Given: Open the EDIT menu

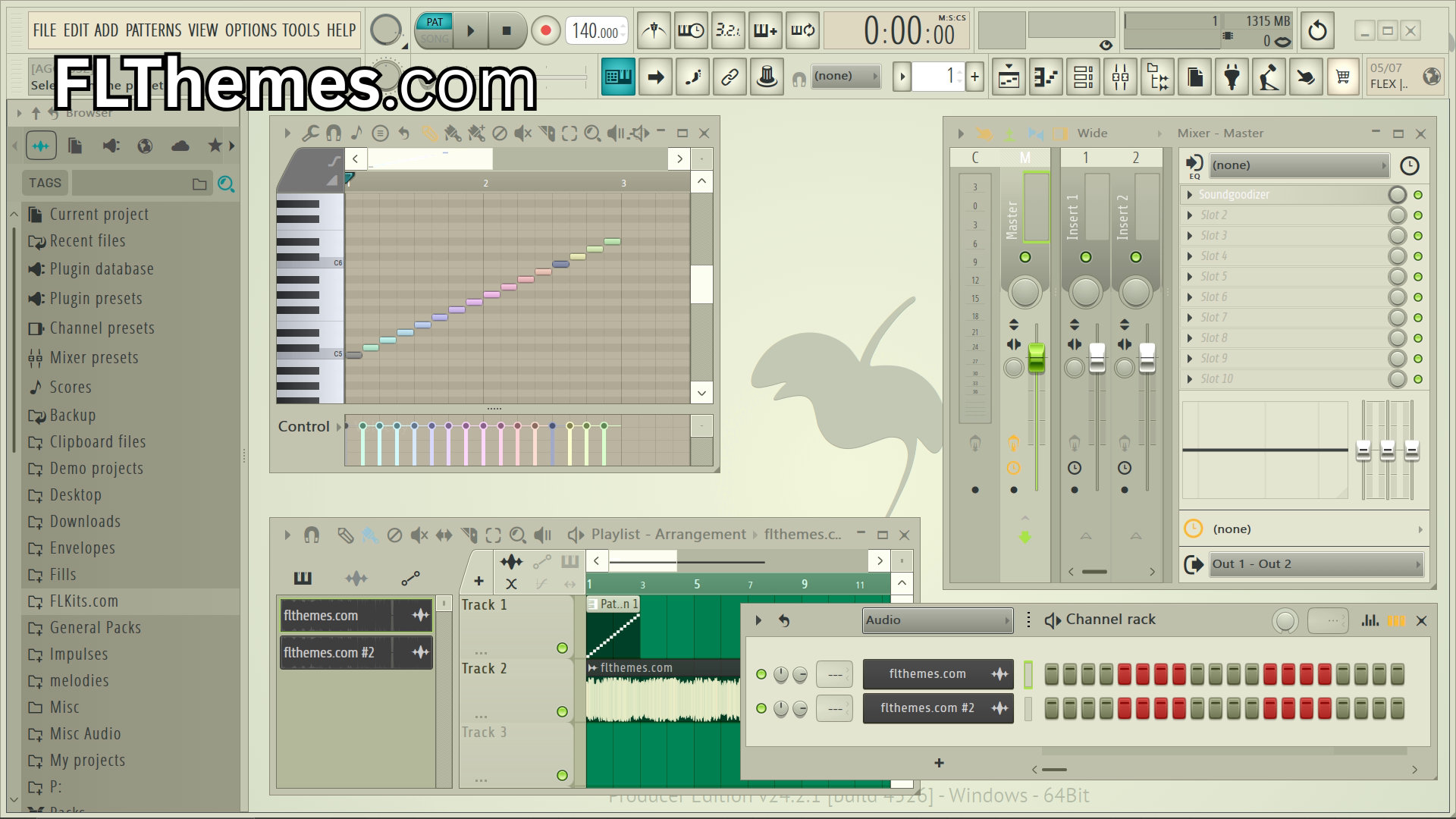Looking at the screenshot, I should [x=76, y=30].
